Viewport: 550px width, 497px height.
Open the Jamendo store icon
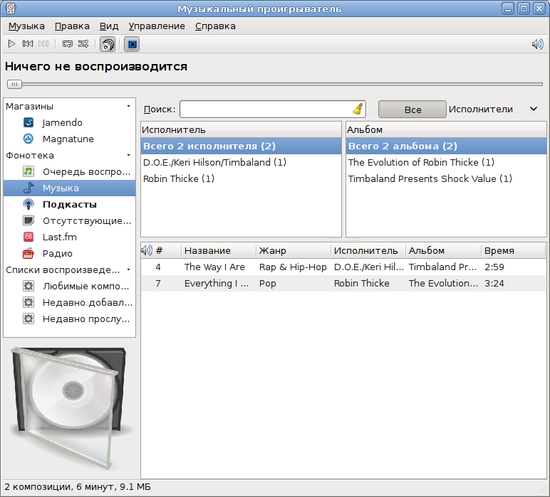[x=28, y=122]
